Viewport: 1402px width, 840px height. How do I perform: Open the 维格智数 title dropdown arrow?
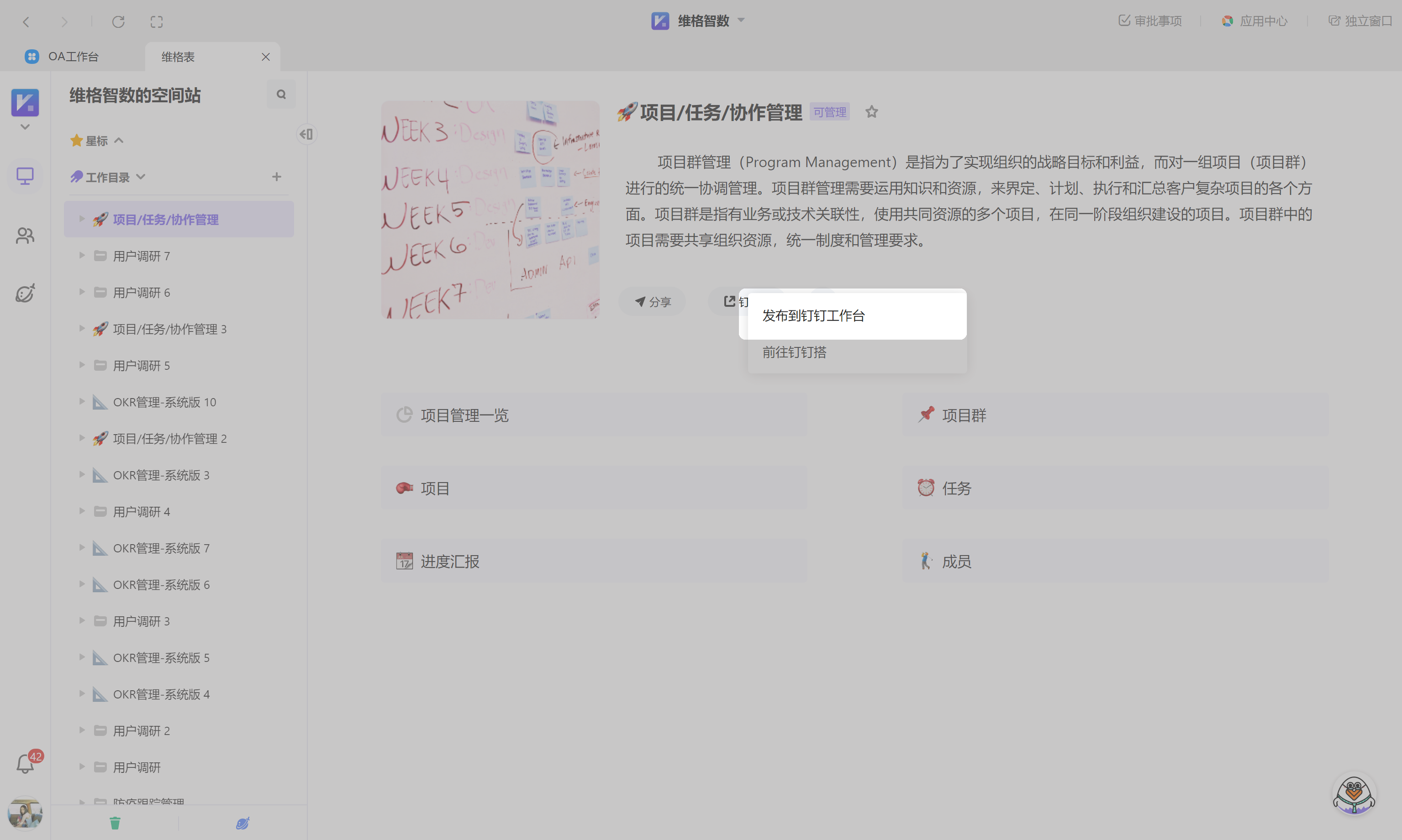(x=741, y=21)
